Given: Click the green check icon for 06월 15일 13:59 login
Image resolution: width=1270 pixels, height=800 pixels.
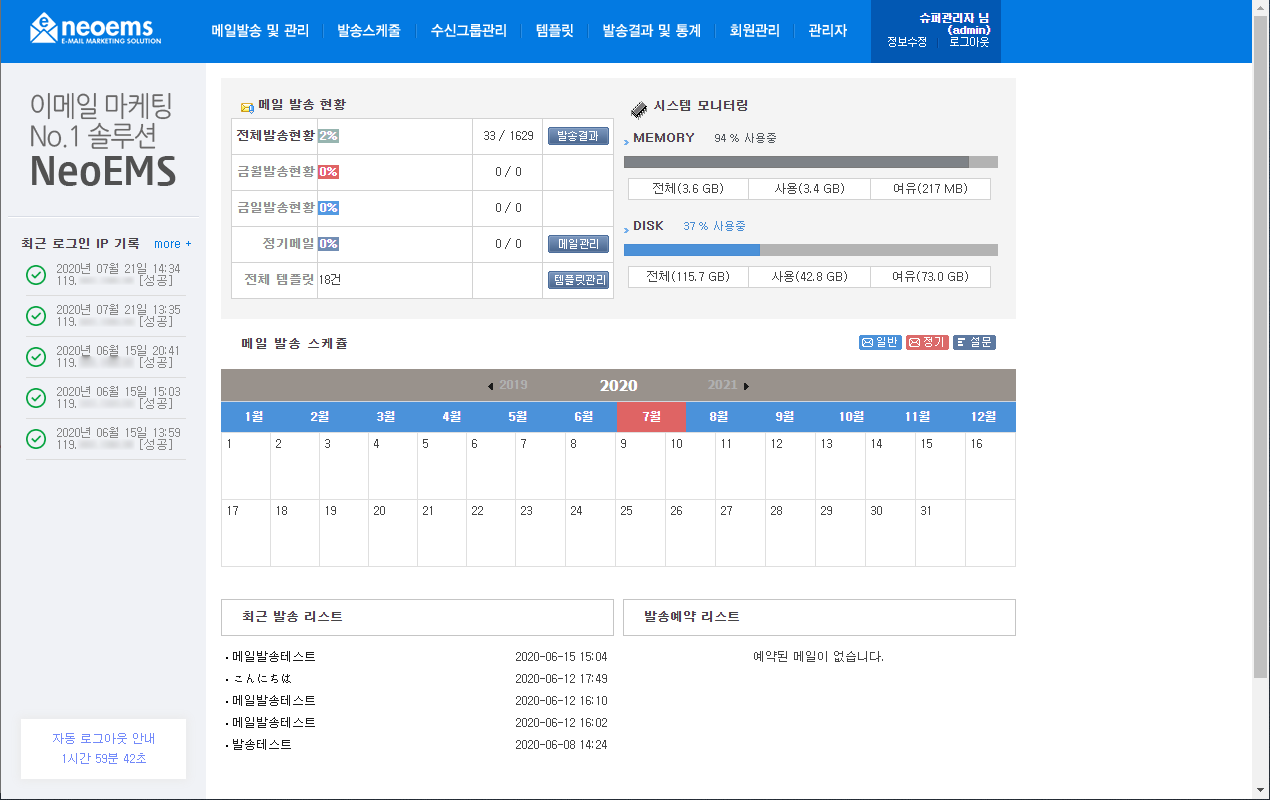Looking at the screenshot, I should (36, 439).
